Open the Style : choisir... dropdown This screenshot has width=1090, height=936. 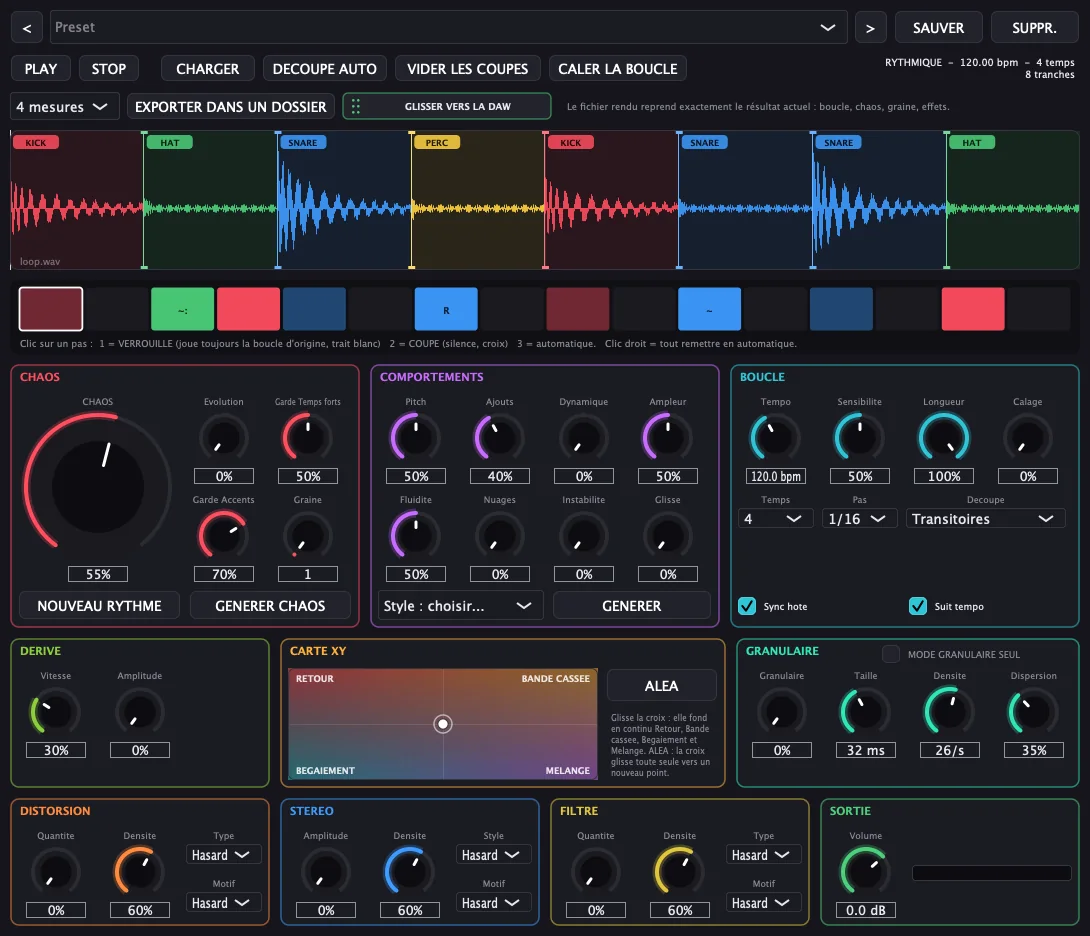tap(459, 606)
